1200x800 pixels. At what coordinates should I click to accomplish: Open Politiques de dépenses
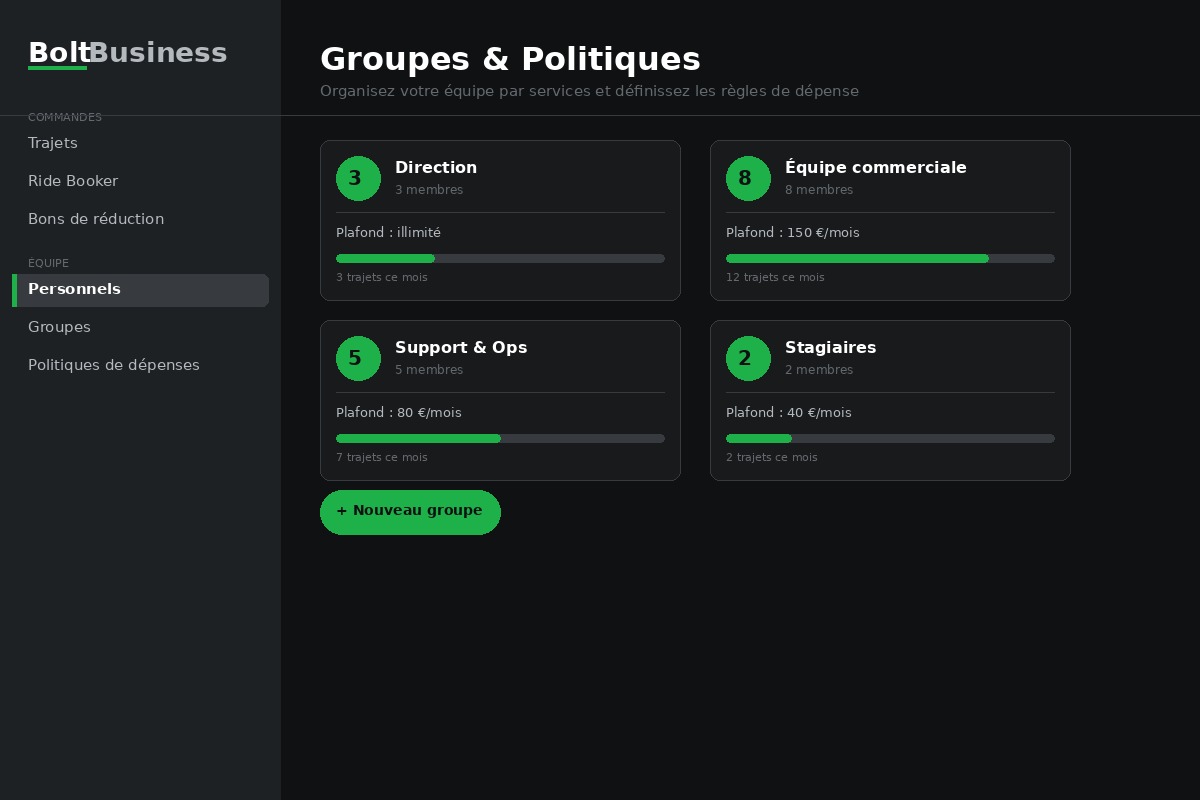click(113, 365)
